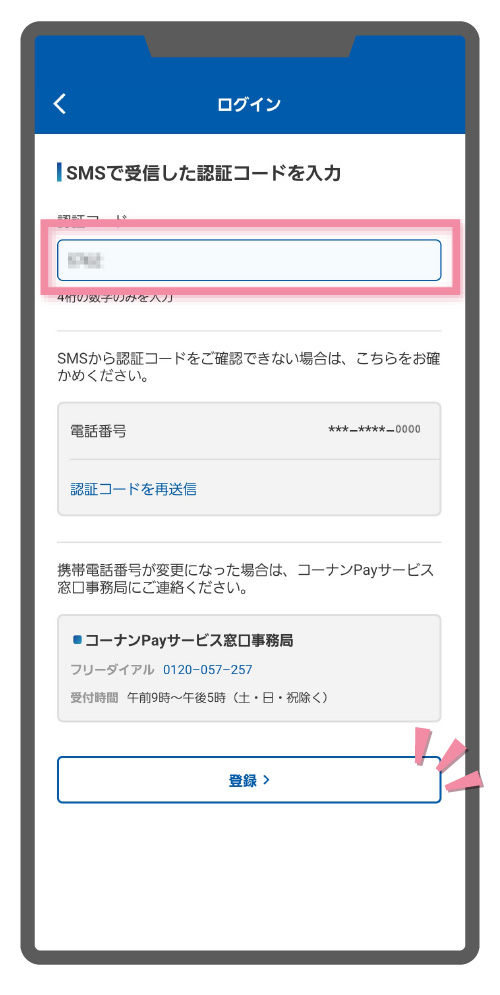Tap the blurred code inside input field
This screenshot has width=500, height=995.
[x=86, y=260]
